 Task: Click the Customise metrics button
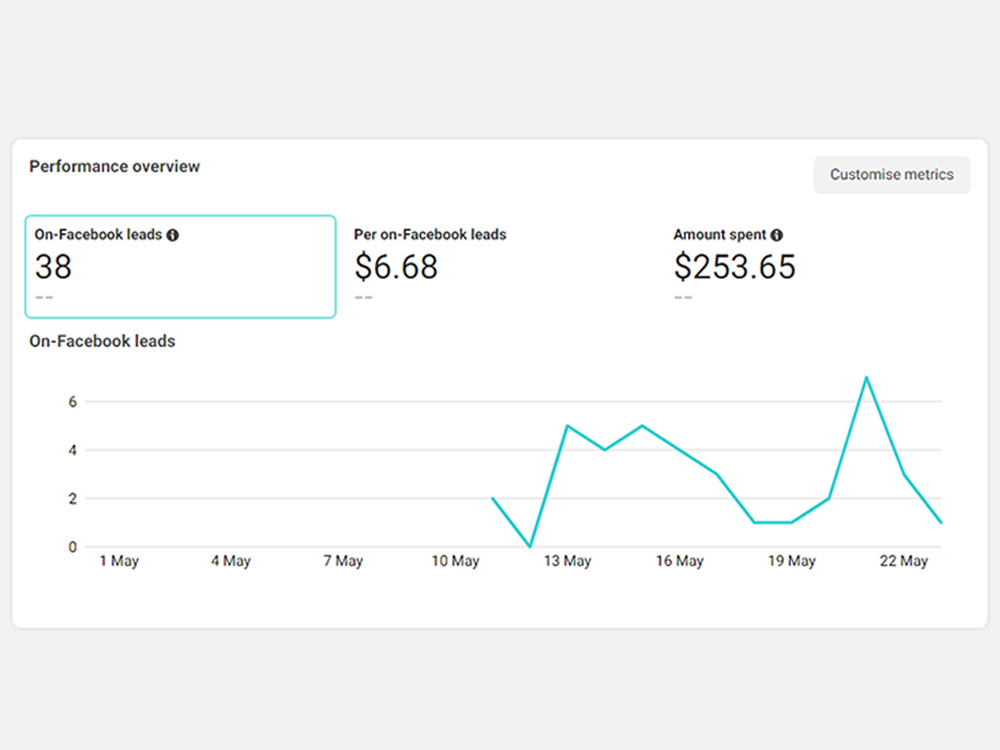(892, 175)
